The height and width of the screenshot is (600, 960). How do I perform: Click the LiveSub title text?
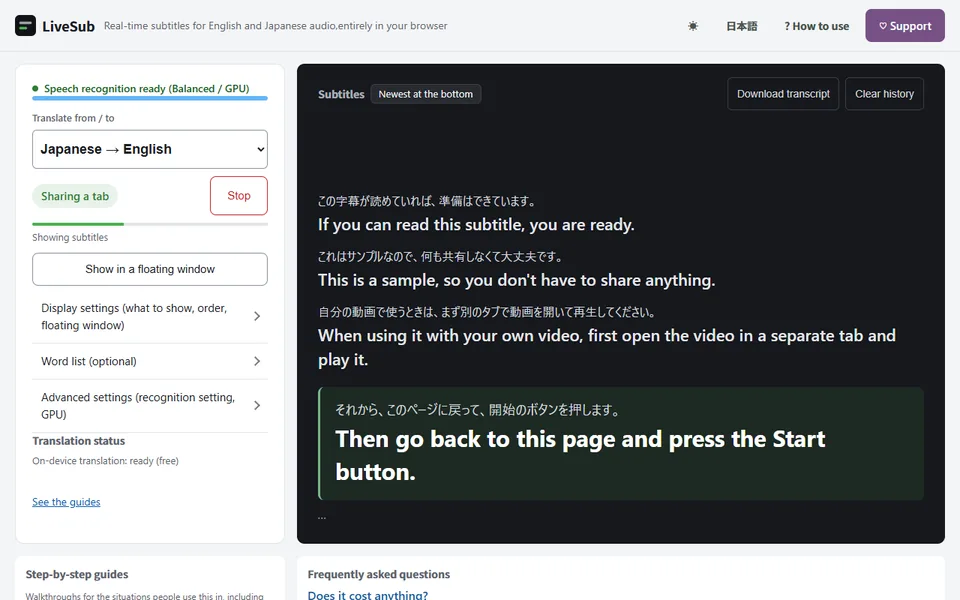click(69, 26)
